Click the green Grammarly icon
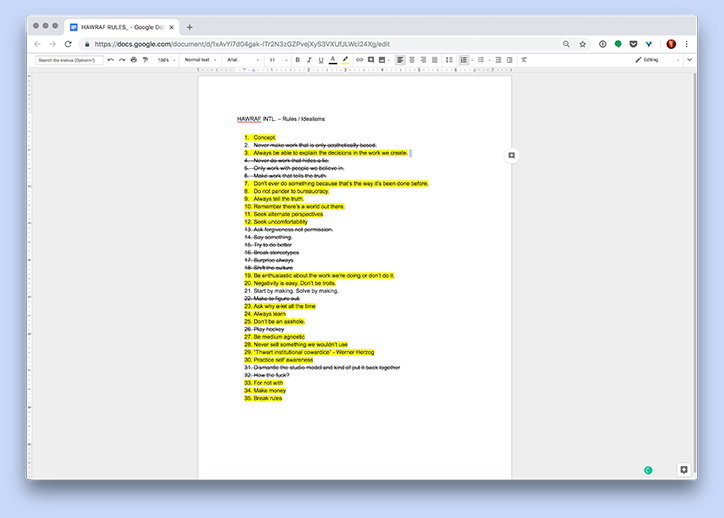Image resolution: width=724 pixels, height=518 pixels. [648, 470]
